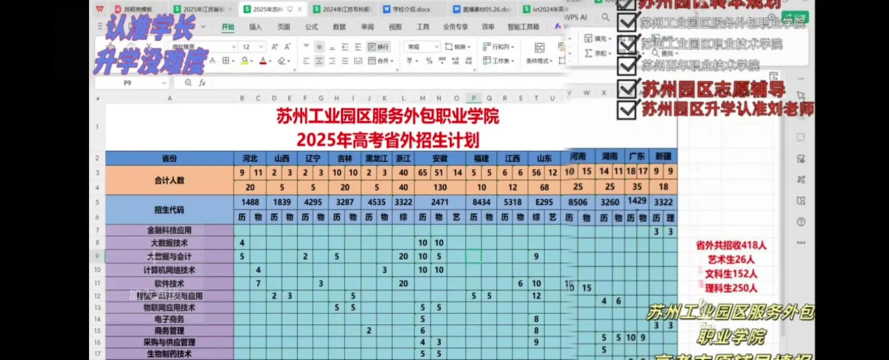Apply thousands separator style
Screen dimensions: 889x360
tap(442, 61)
